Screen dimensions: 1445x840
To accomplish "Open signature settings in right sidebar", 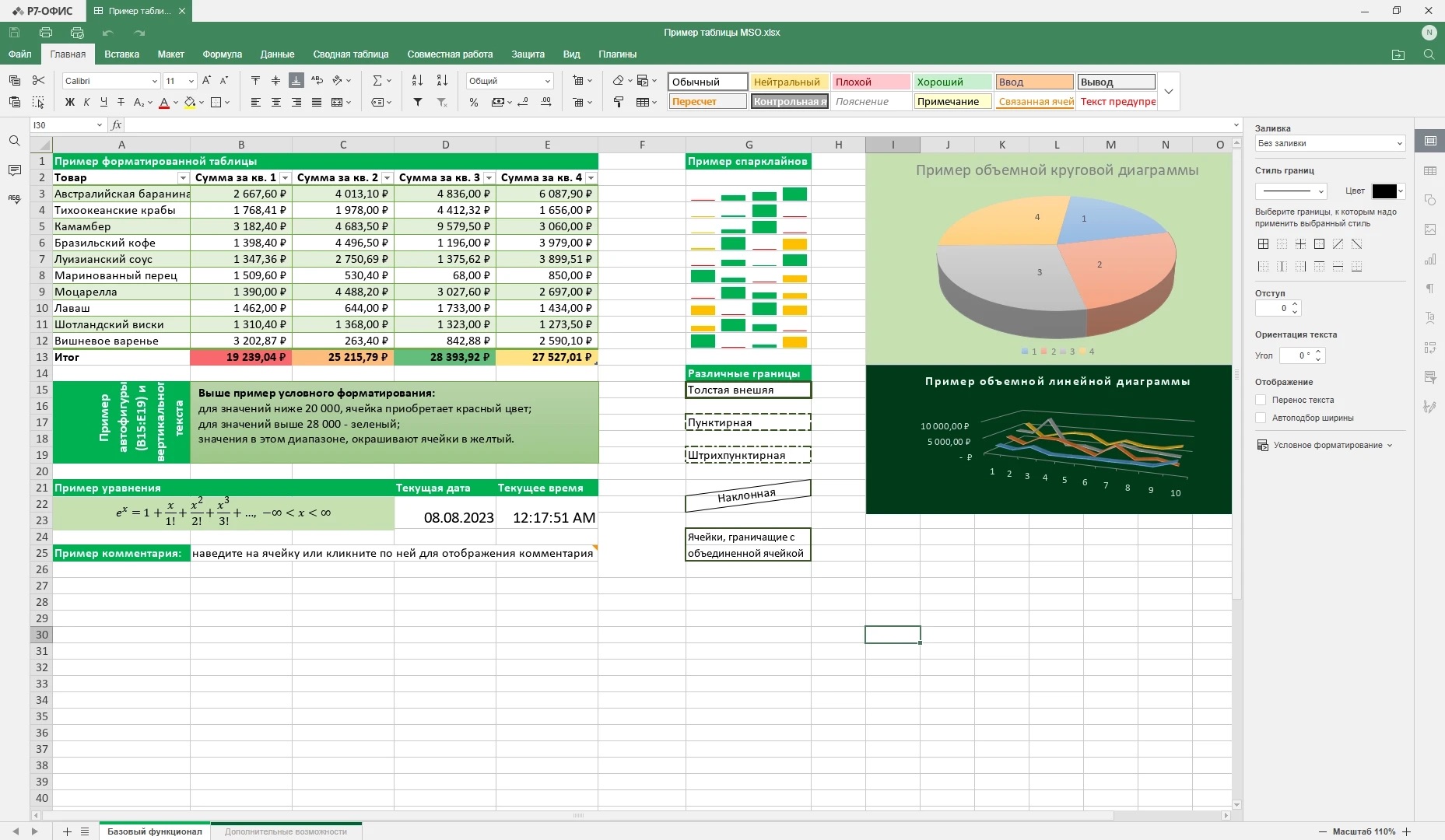I will pyautogui.click(x=1430, y=407).
